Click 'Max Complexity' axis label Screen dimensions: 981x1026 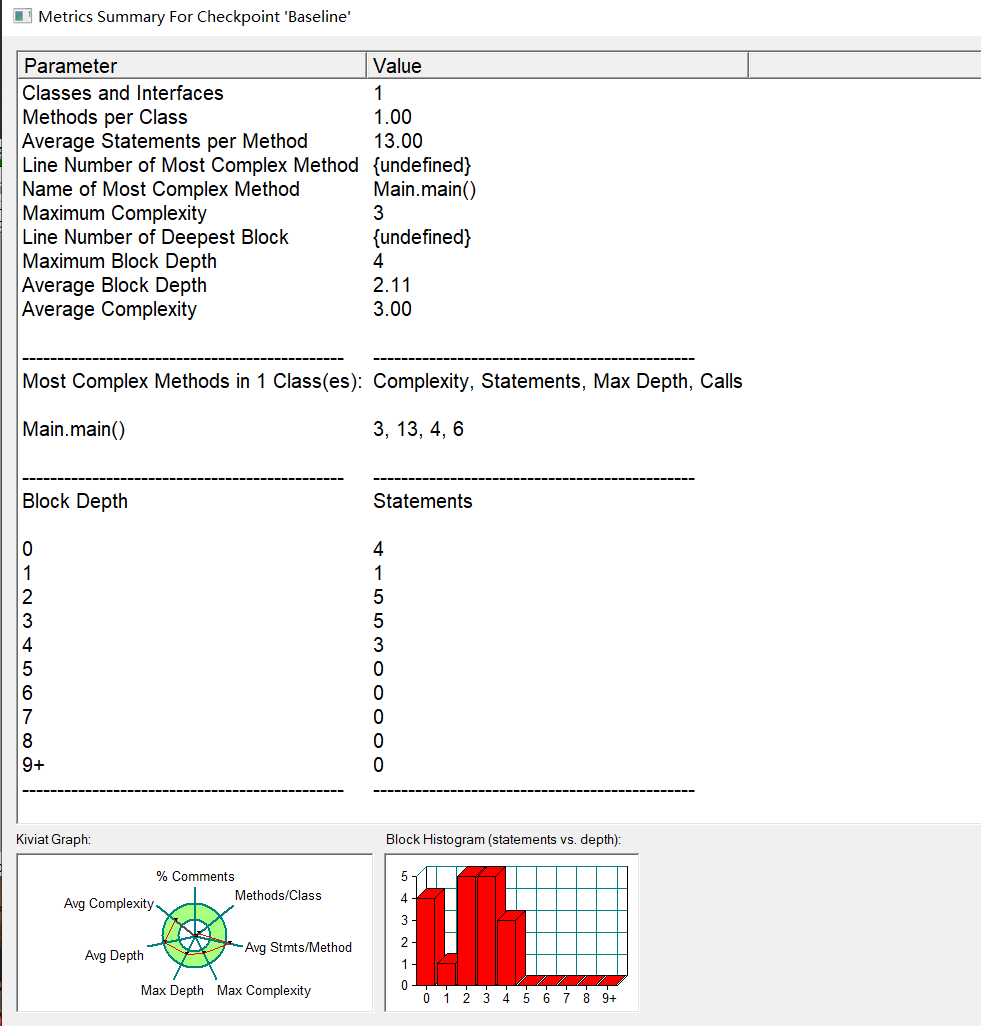click(264, 991)
